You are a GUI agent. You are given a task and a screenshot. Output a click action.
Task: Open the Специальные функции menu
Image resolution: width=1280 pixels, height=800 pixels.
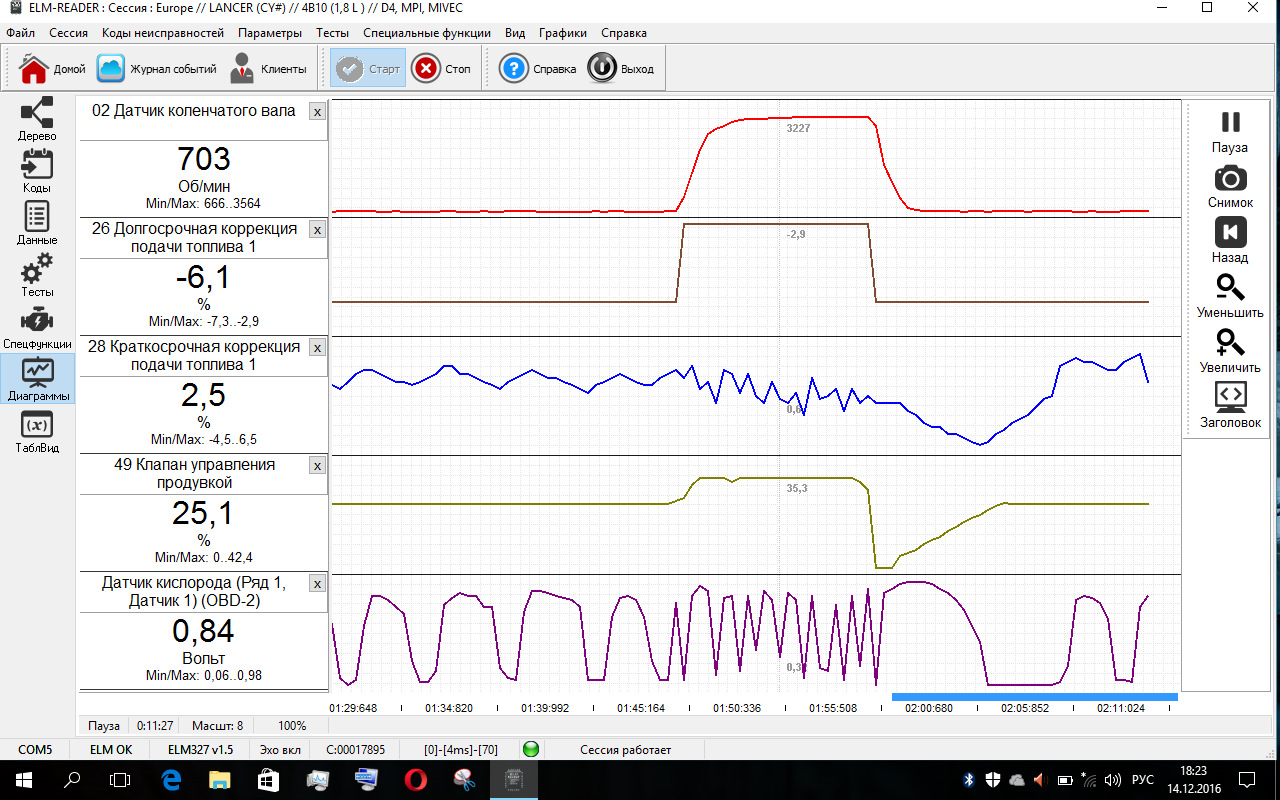427,32
